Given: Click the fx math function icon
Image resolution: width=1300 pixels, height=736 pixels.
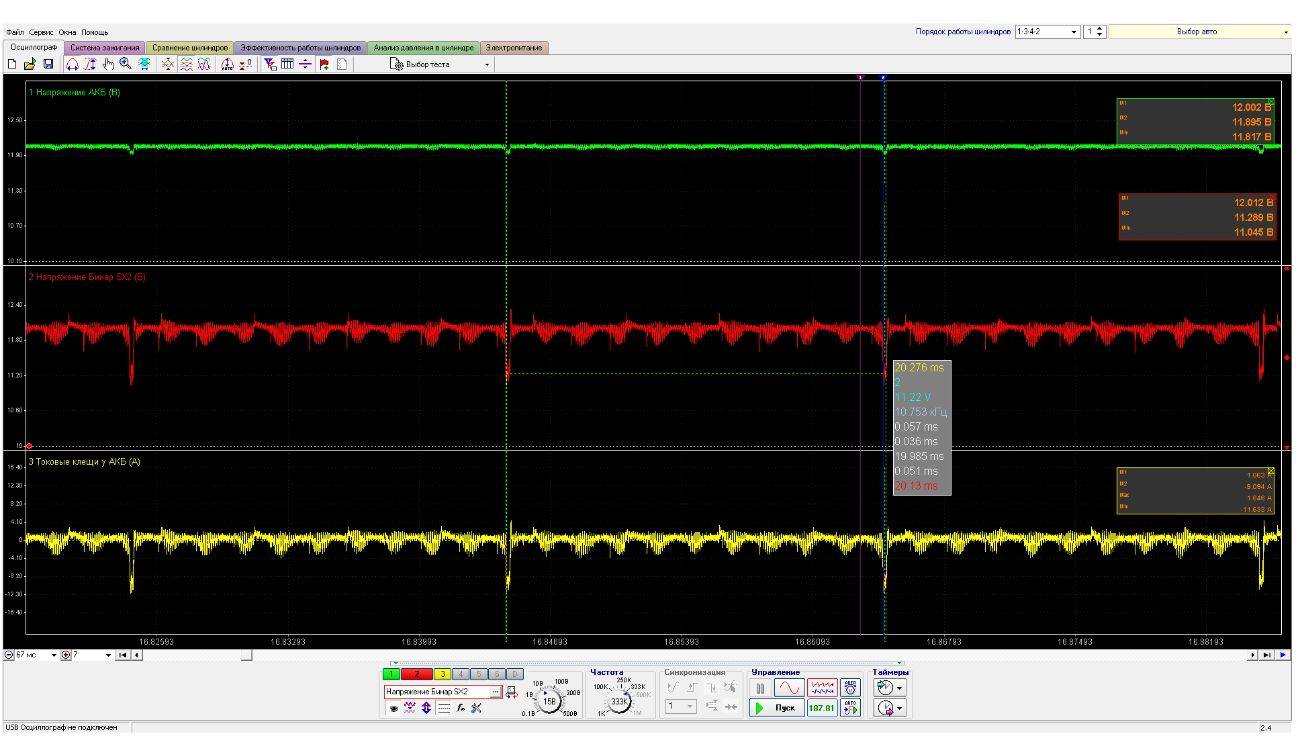Looking at the screenshot, I should point(460,708).
